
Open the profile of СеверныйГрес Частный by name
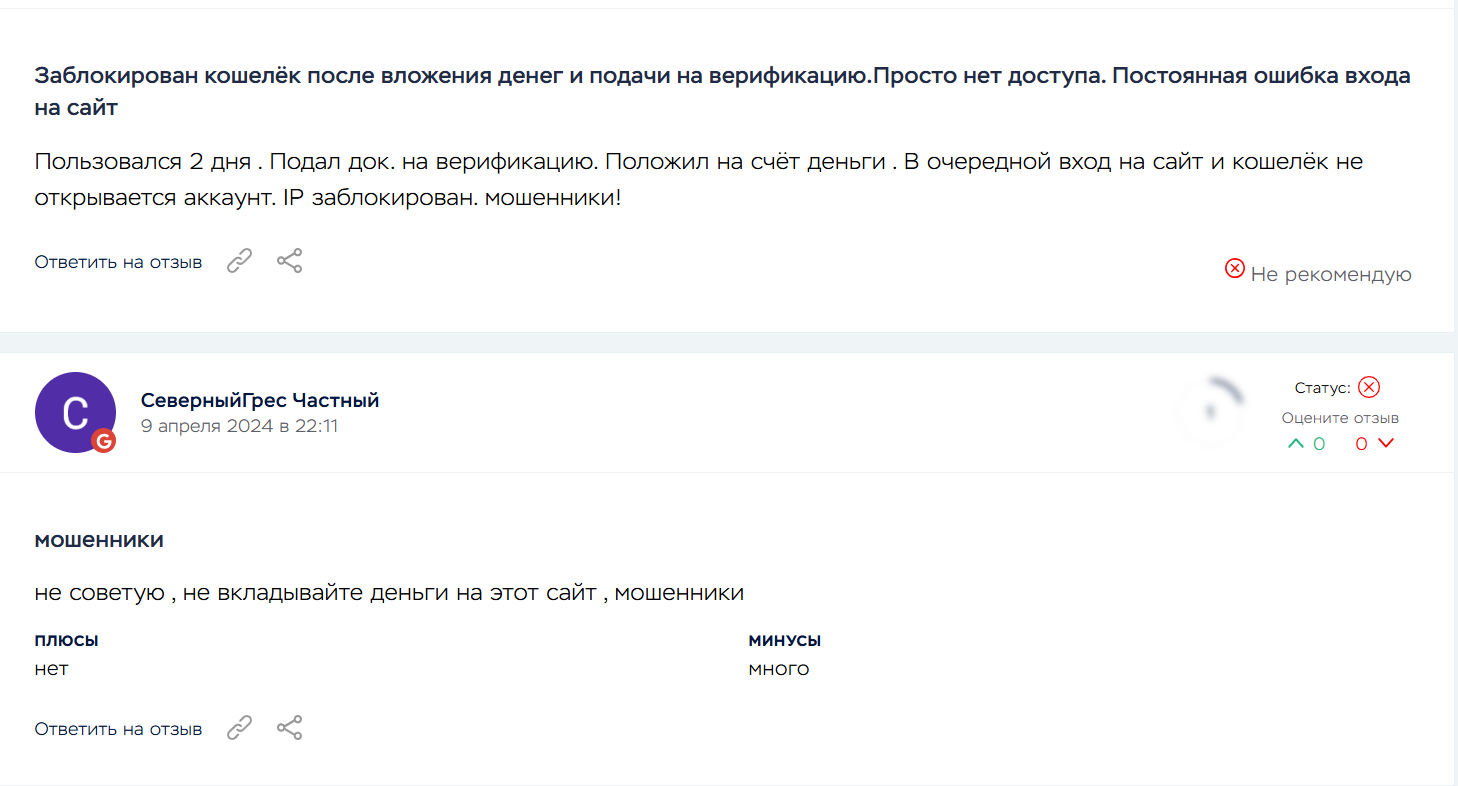tap(260, 401)
